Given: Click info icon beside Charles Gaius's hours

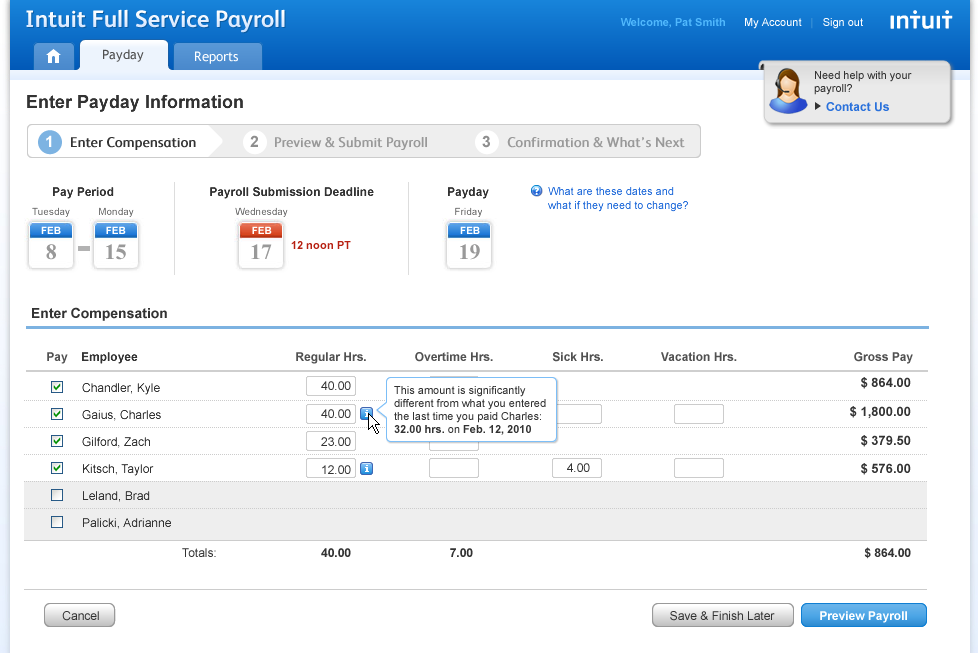Looking at the screenshot, I should coord(366,413).
